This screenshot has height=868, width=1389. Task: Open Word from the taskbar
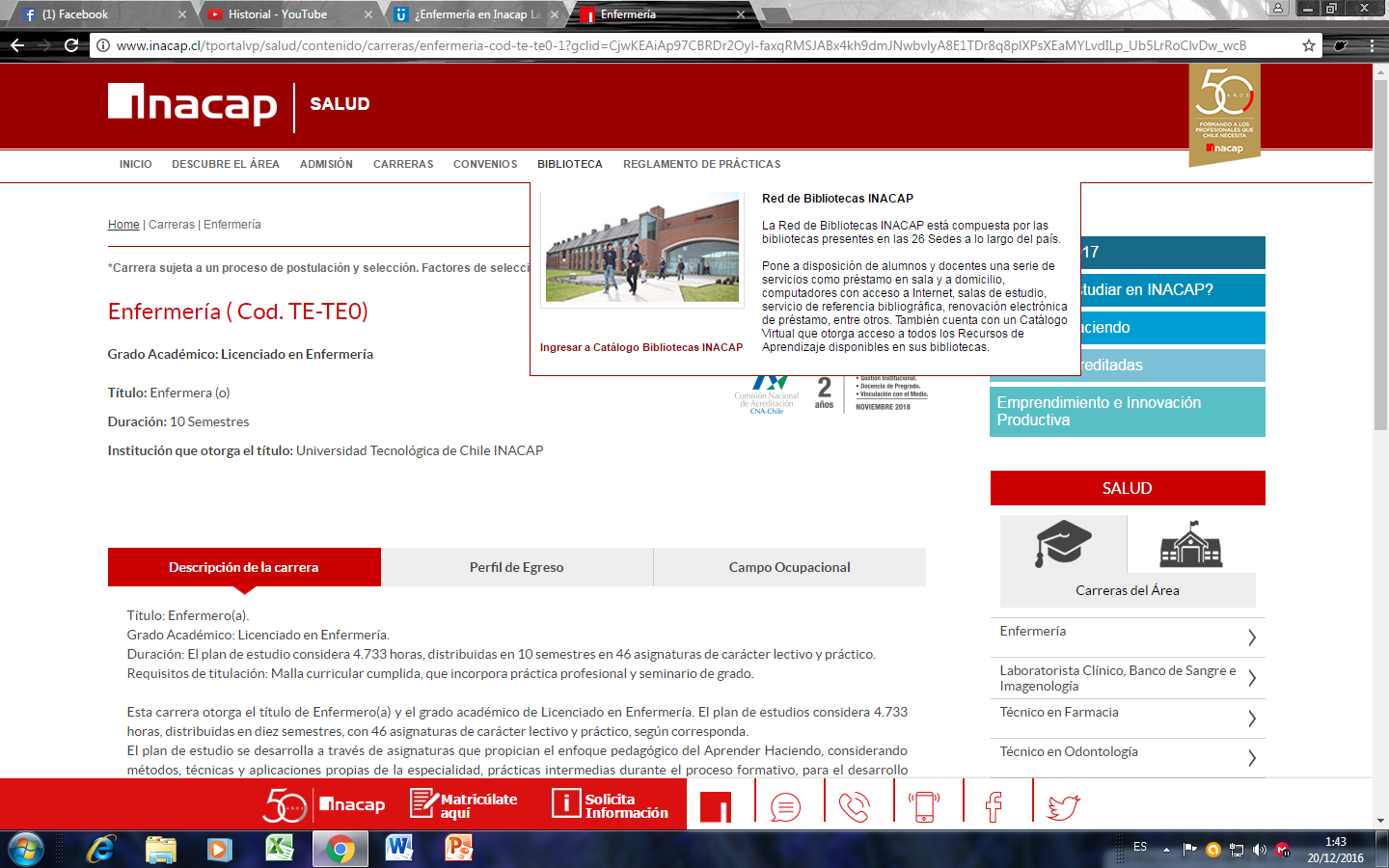point(398,849)
